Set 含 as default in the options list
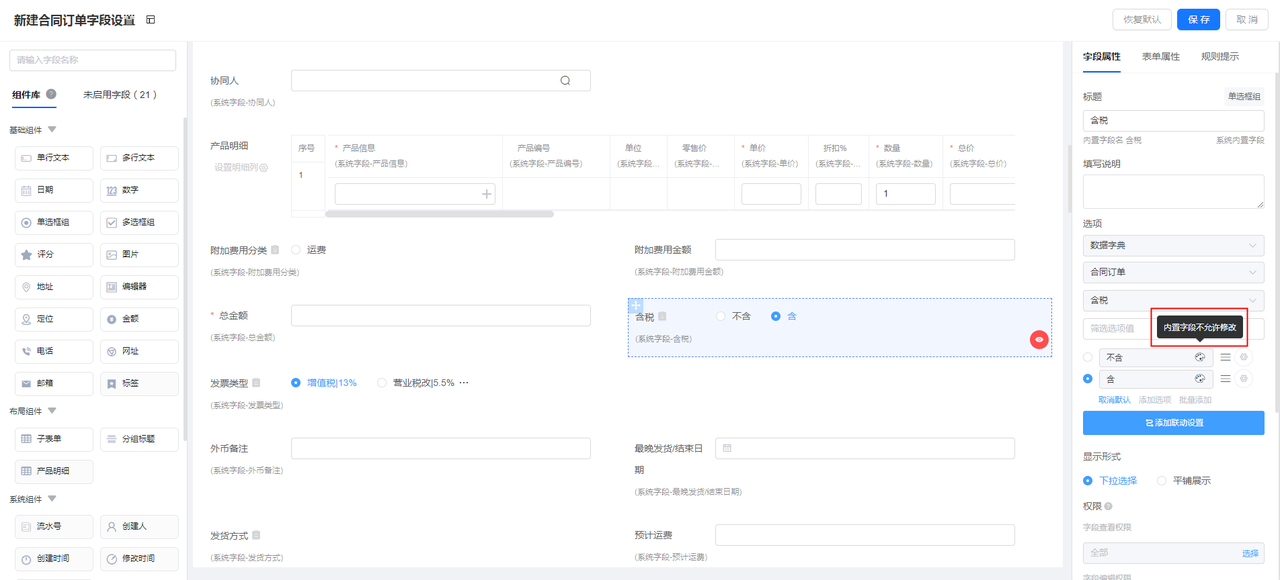1280x580 pixels. tap(1089, 379)
